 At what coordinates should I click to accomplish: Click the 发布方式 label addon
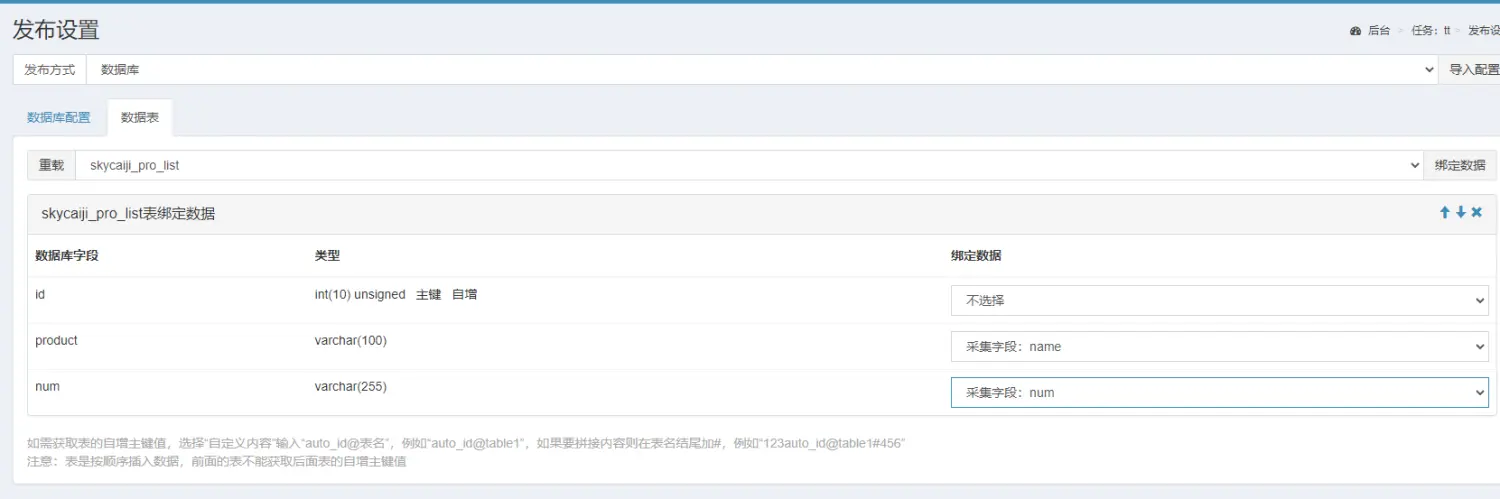tap(50, 70)
